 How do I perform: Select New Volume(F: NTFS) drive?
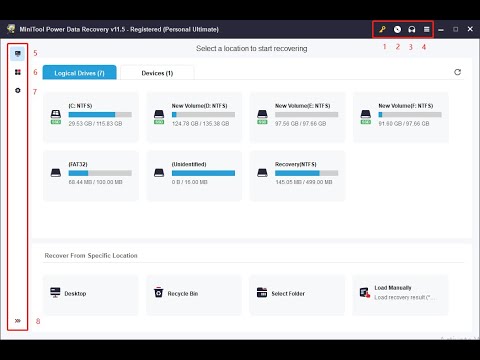click(x=401, y=117)
